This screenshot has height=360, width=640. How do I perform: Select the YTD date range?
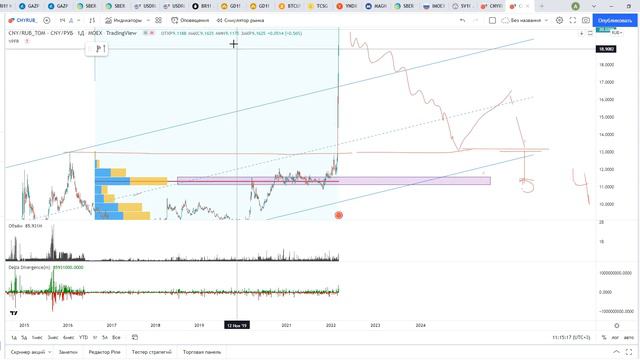coord(83,338)
